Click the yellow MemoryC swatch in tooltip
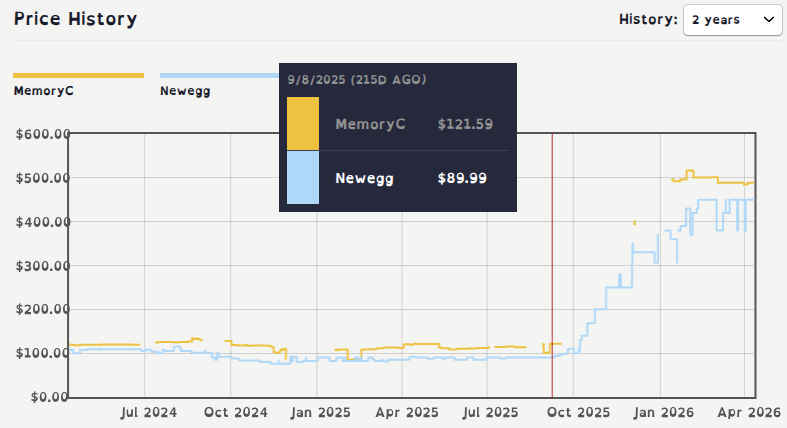The width and height of the screenshot is (787, 428). pyautogui.click(x=303, y=123)
